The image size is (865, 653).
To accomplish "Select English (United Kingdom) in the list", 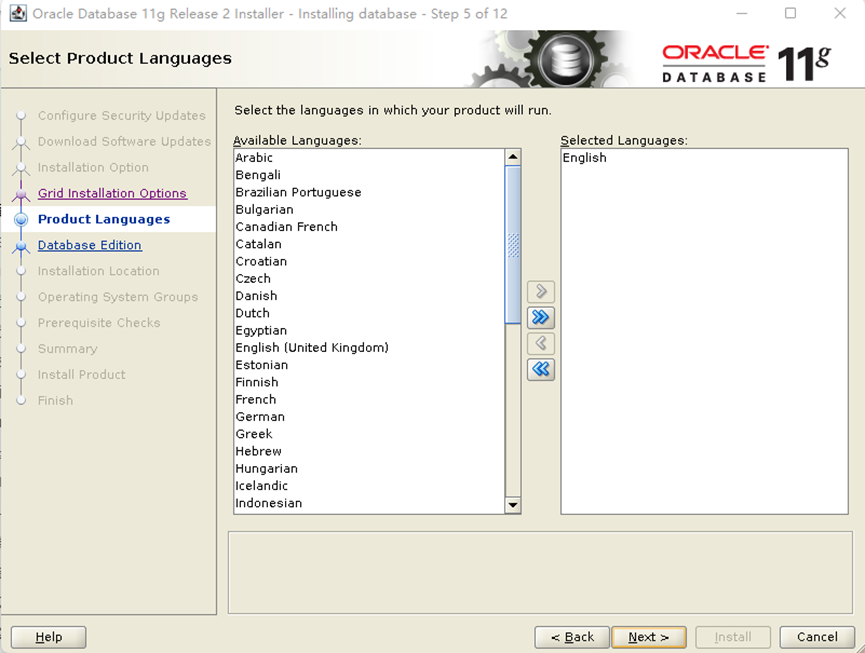I will pyautogui.click(x=369, y=347).
